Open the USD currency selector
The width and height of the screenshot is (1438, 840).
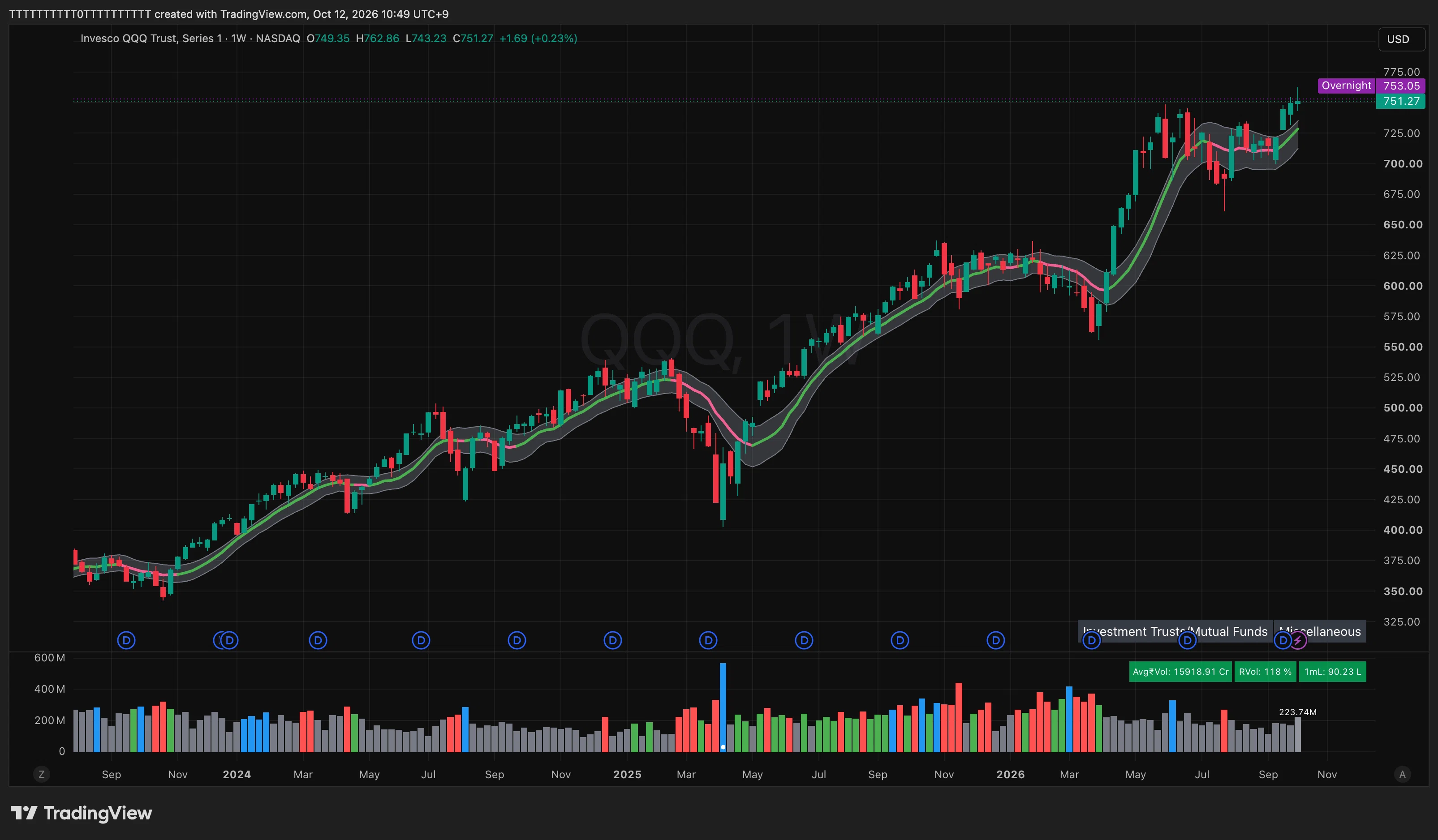[x=1398, y=39]
